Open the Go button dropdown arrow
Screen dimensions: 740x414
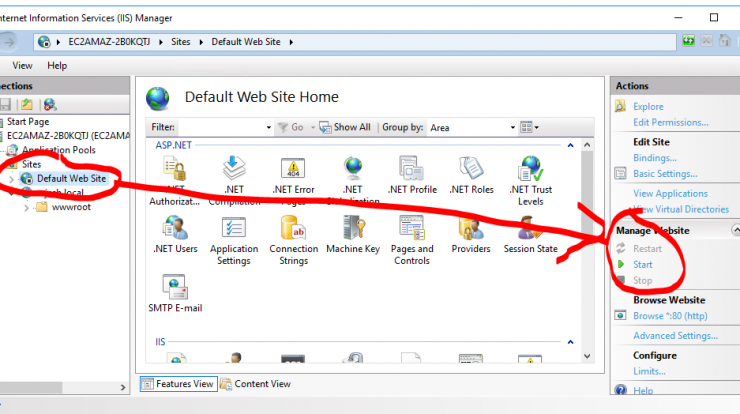pyautogui.click(x=312, y=127)
